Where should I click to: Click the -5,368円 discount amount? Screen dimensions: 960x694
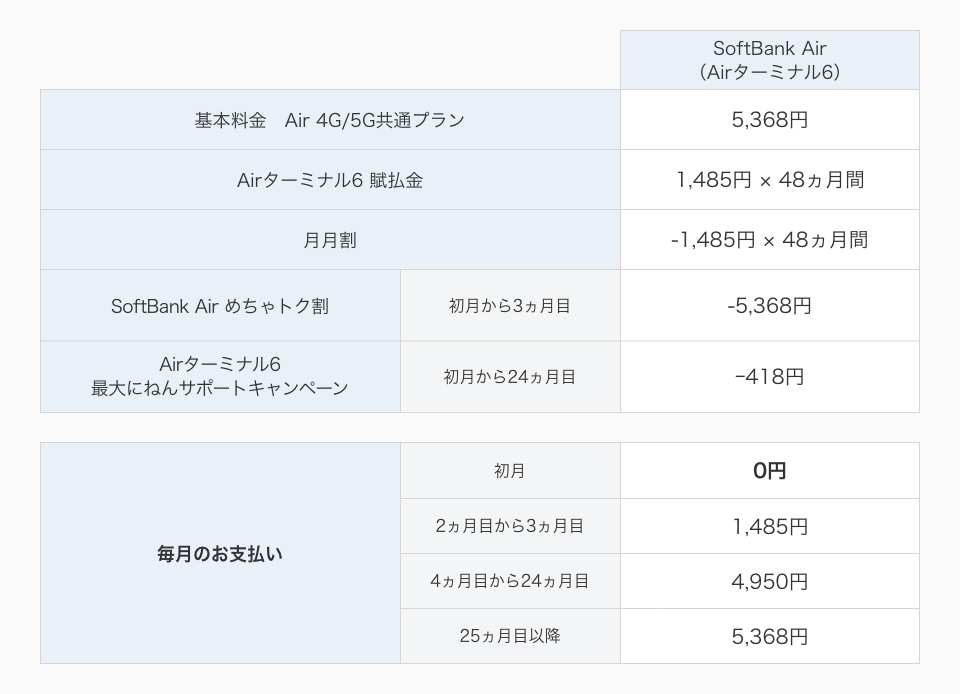pos(769,306)
